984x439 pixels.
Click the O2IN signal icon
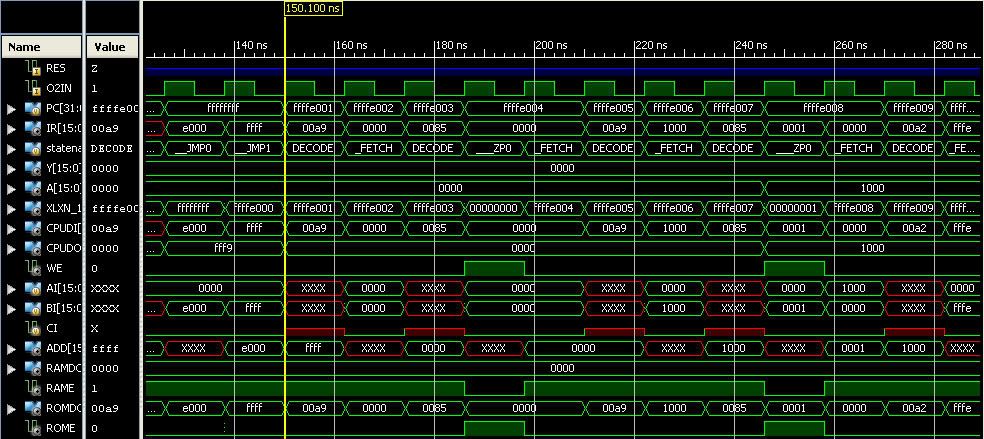pos(31,88)
